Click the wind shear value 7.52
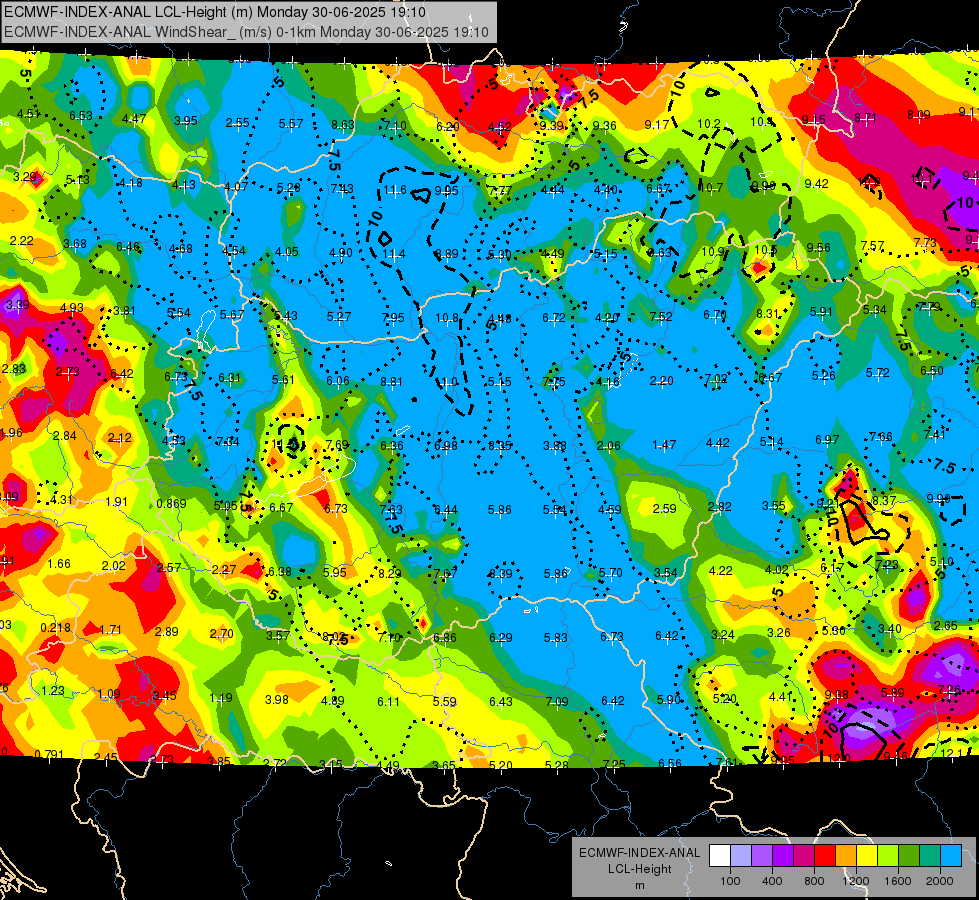This screenshot has width=979, height=900. tap(661, 317)
